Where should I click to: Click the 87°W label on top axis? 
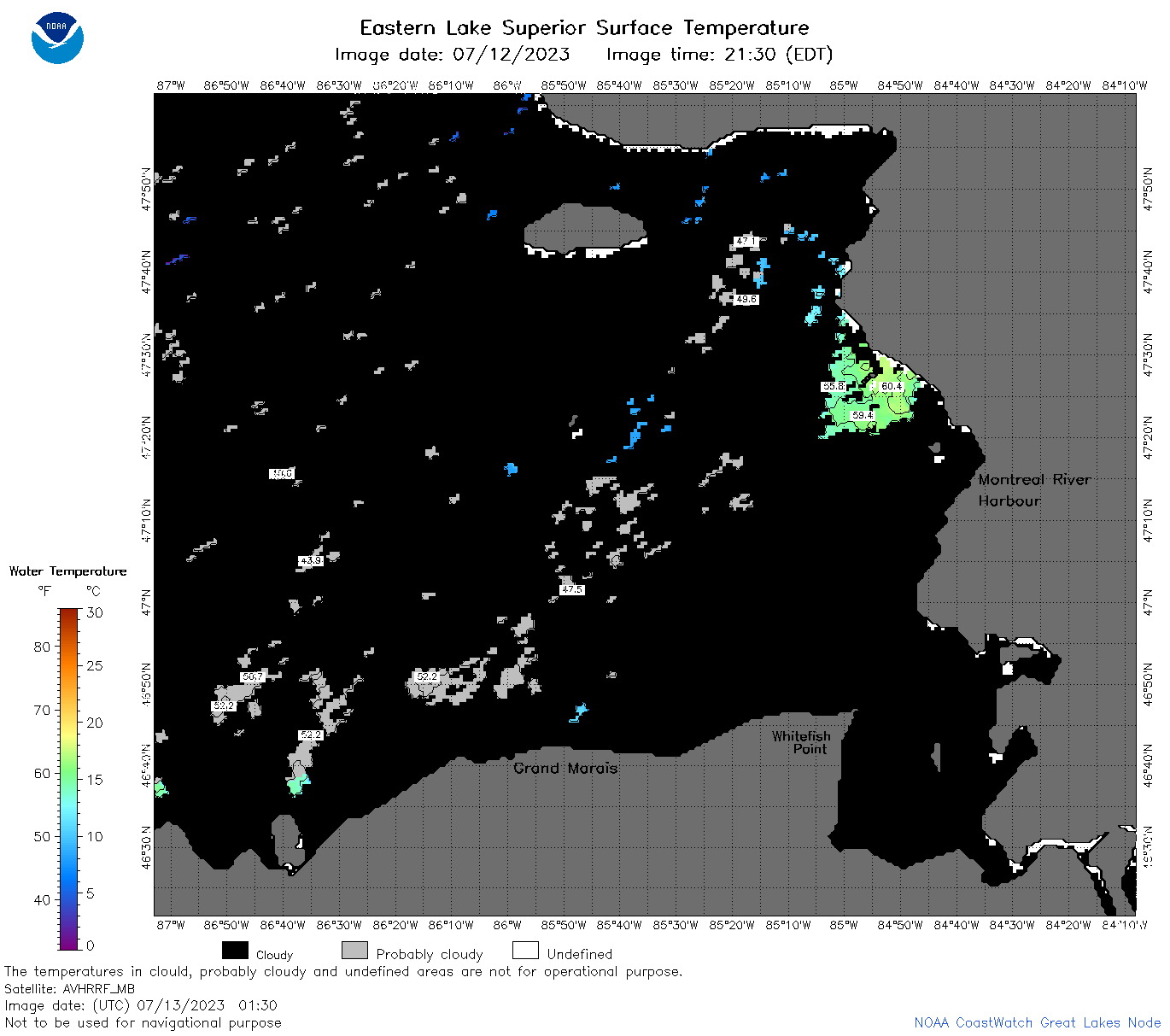click(171, 85)
